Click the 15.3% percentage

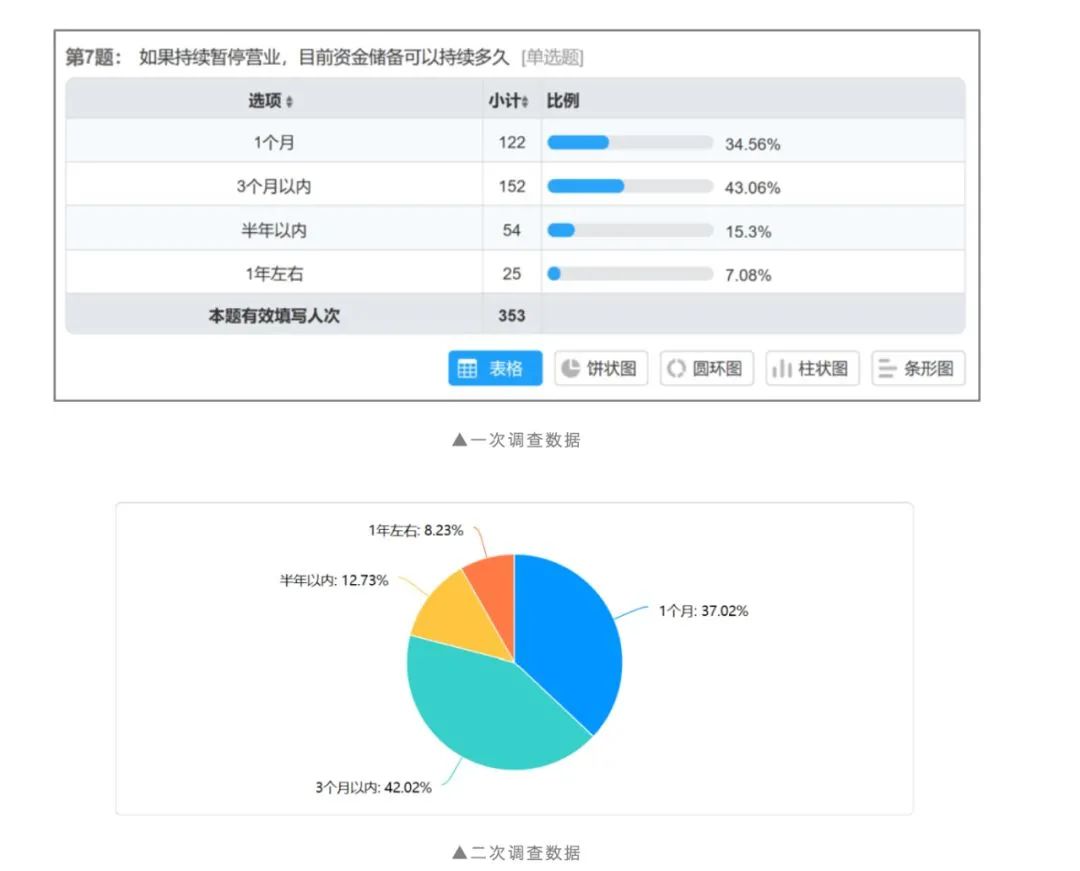click(x=748, y=231)
